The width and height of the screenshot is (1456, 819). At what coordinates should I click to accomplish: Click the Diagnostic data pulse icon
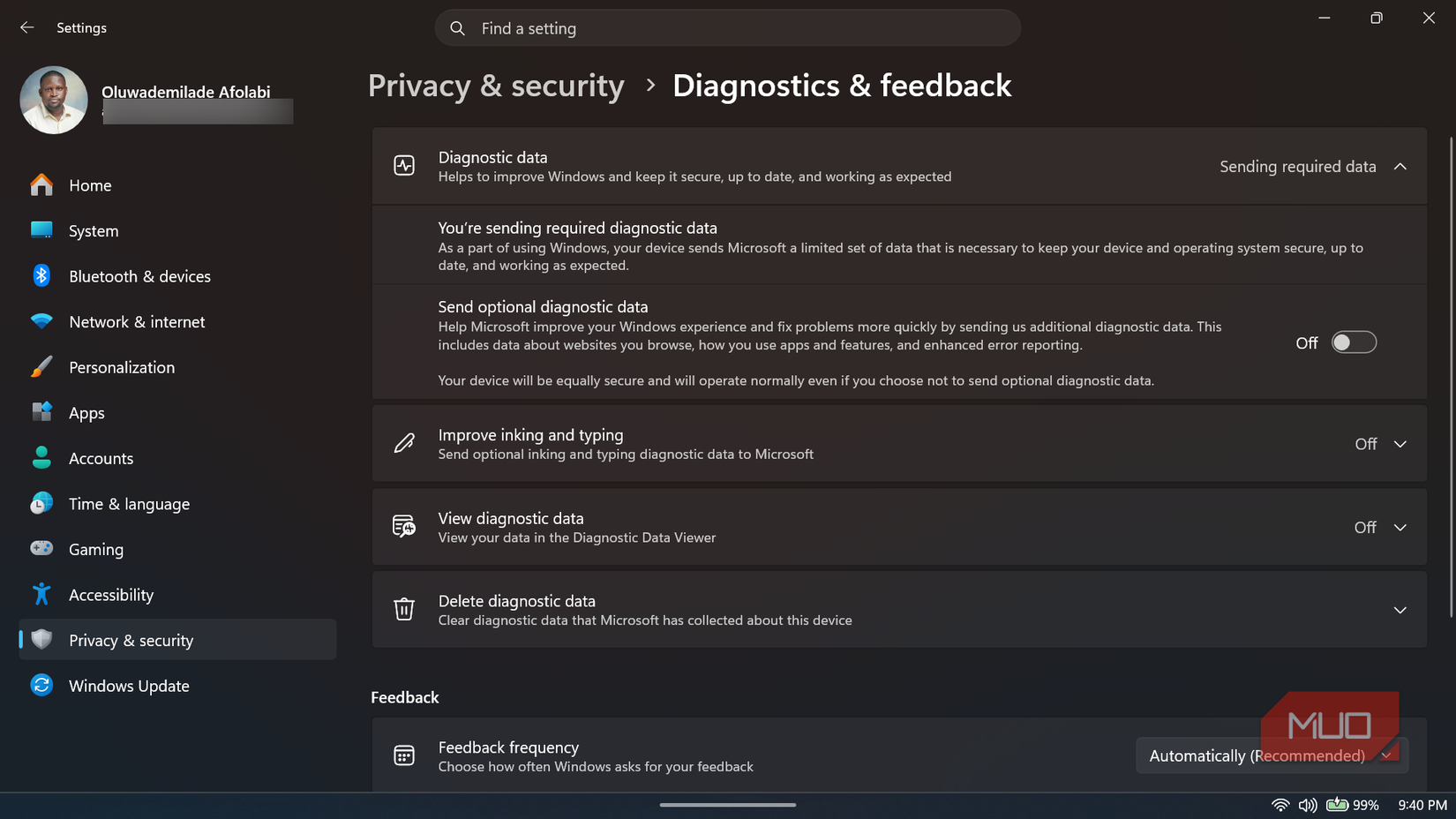click(404, 166)
